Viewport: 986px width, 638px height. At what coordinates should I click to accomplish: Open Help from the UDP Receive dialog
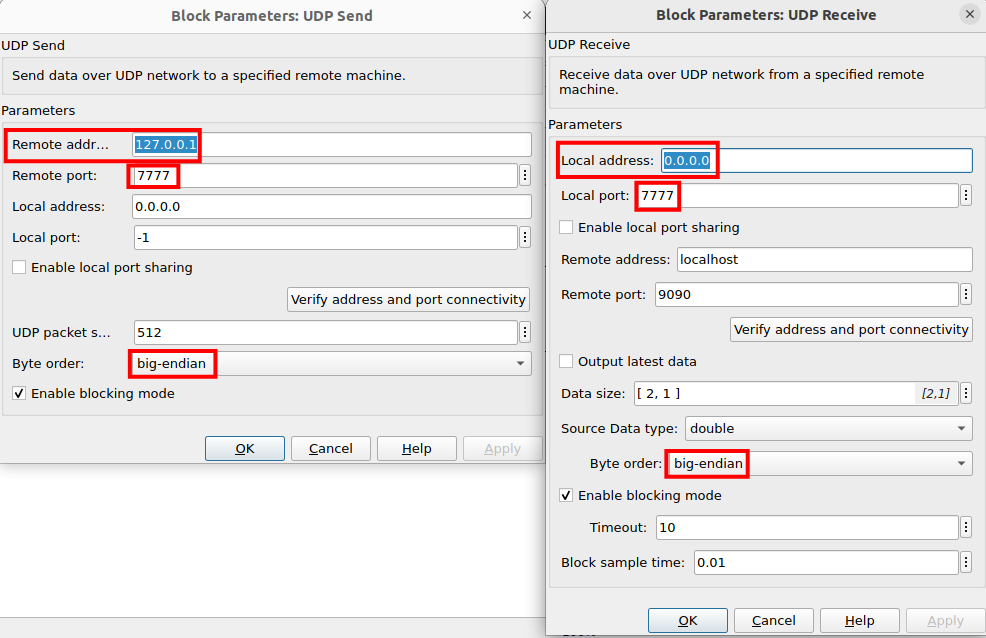pos(860,621)
